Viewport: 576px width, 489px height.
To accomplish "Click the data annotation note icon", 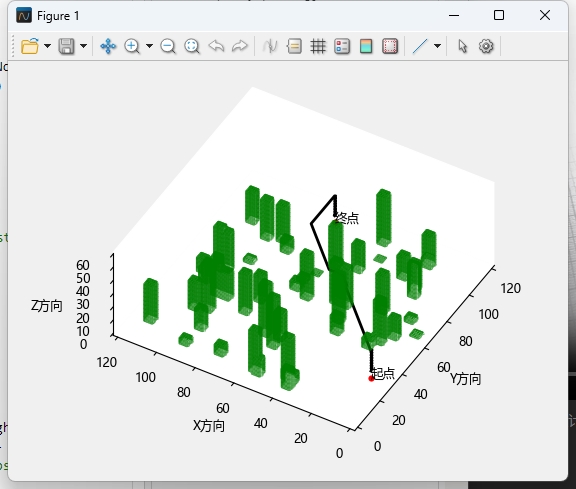I will (294, 46).
